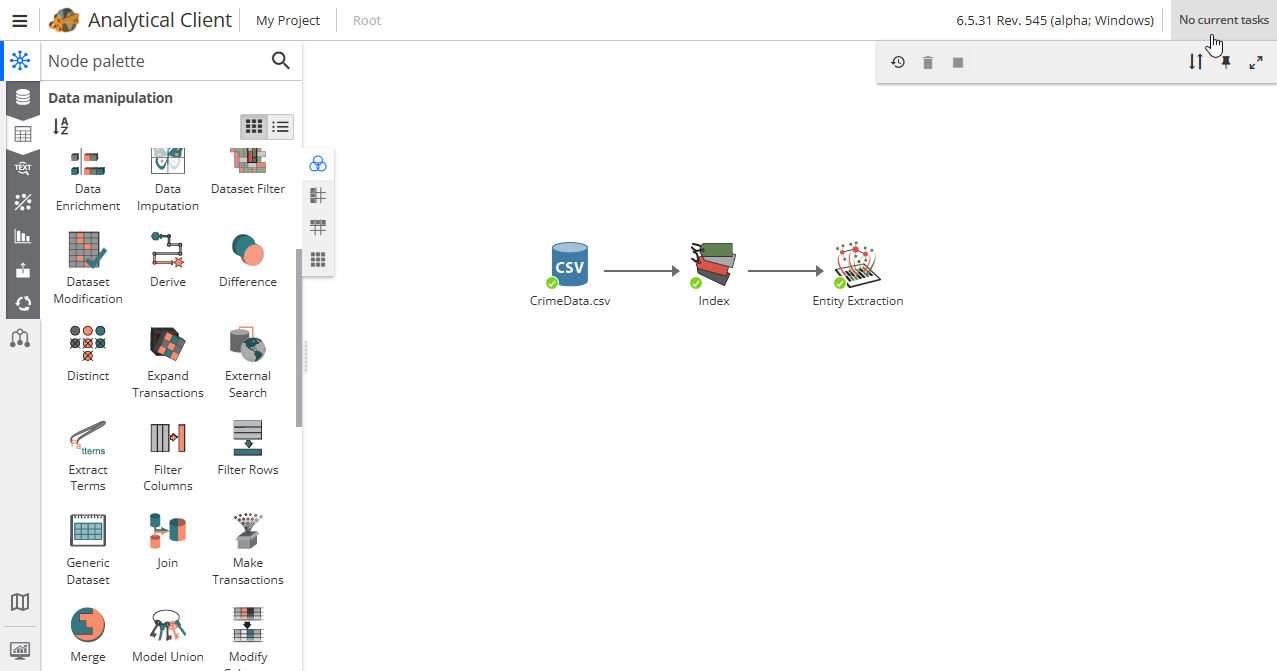Click the Root breadcrumb link
The image size is (1277, 671).
[x=367, y=20]
